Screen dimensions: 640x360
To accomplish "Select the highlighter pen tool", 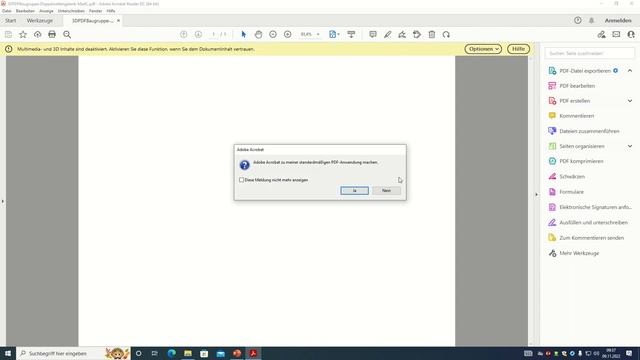I will (387, 35).
